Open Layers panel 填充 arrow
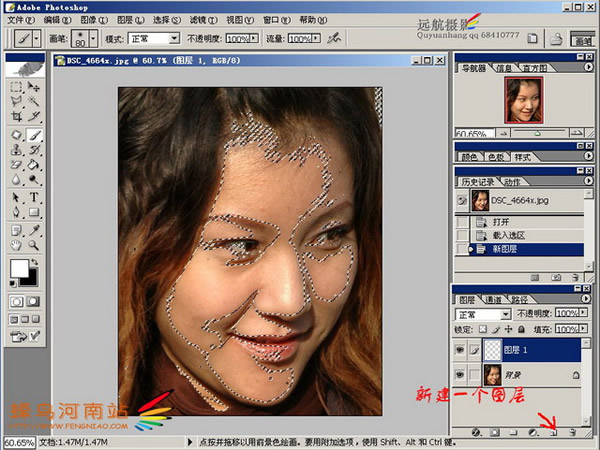600x450 pixels. tap(583, 329)
